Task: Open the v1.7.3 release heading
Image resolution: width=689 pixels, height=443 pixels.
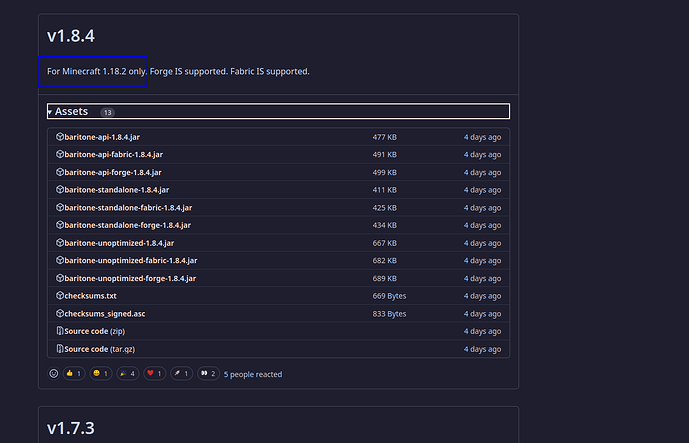Action: 70,428
